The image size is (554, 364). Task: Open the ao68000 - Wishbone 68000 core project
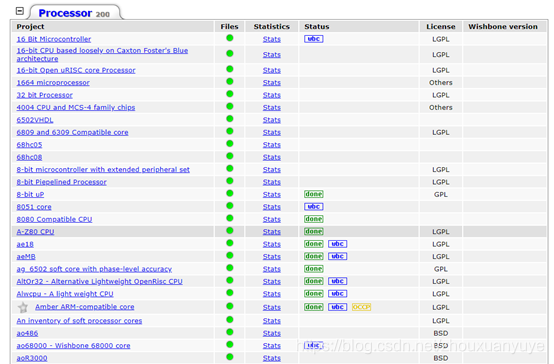pyautogui.click(x=73, y=346)
